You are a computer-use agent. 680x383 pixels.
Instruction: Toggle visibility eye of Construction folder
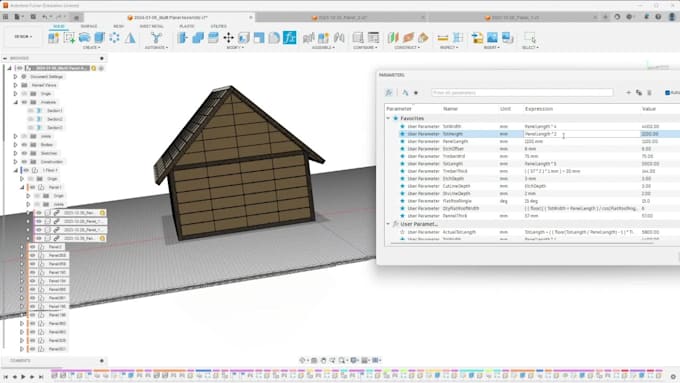coord(24,161)
